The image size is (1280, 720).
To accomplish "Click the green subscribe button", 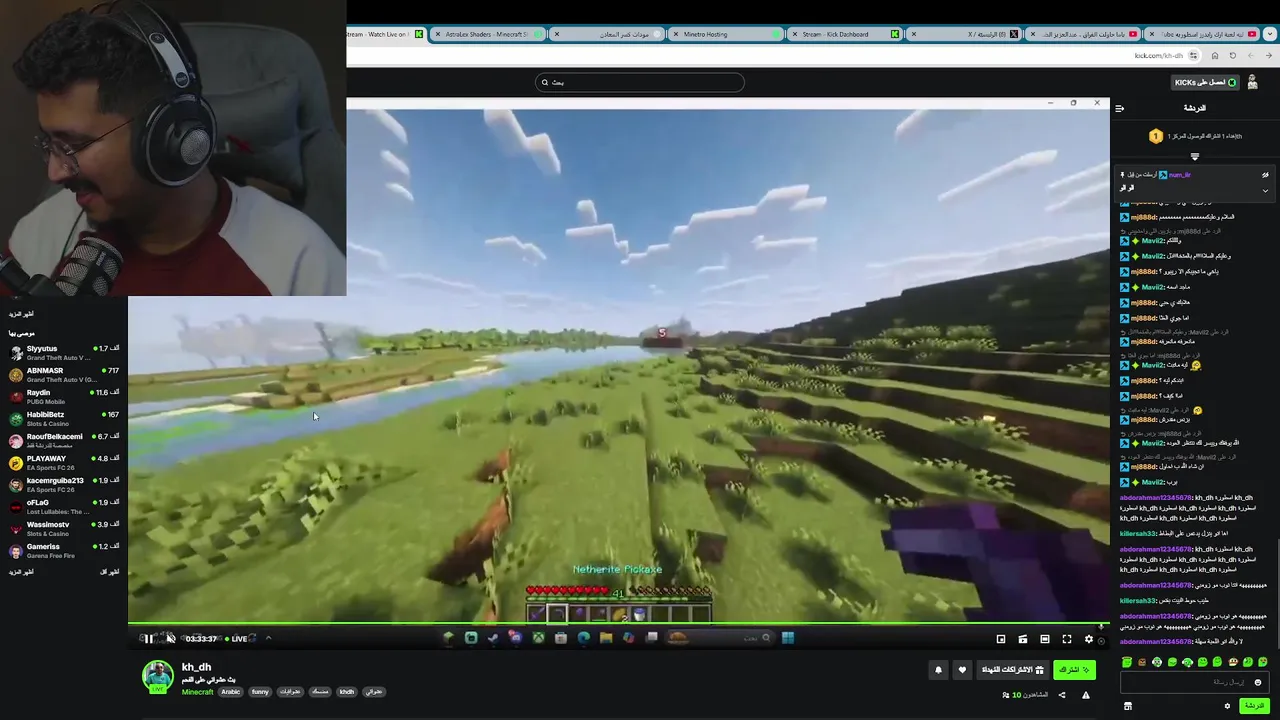I will pos(1074,670).
